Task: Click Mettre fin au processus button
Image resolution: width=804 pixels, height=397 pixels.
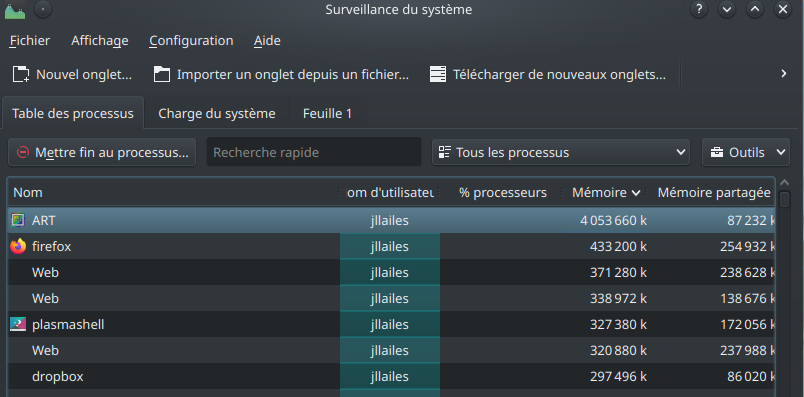Action: (102, 152)
